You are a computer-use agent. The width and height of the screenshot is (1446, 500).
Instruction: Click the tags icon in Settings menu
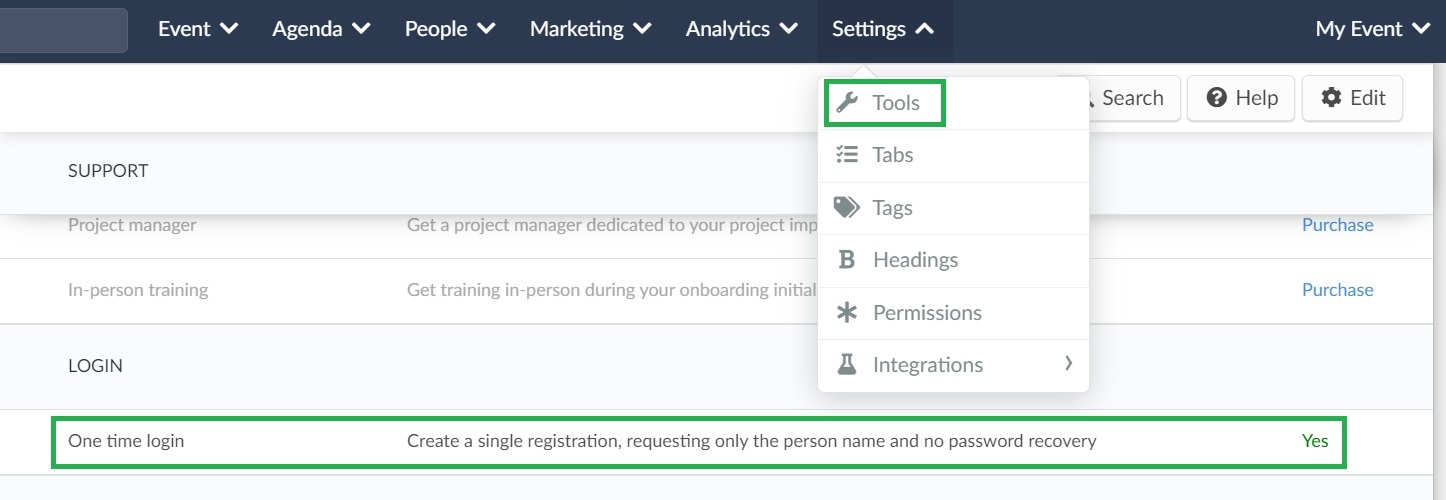847,207
